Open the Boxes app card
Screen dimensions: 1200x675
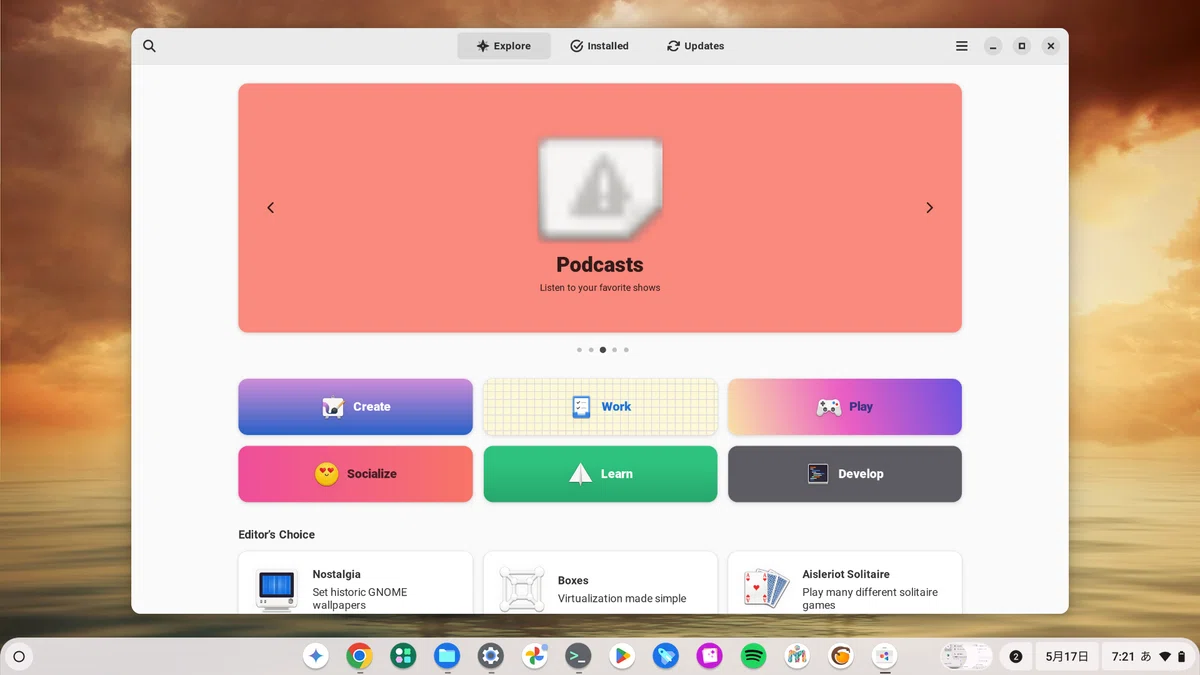coord(600,583)
